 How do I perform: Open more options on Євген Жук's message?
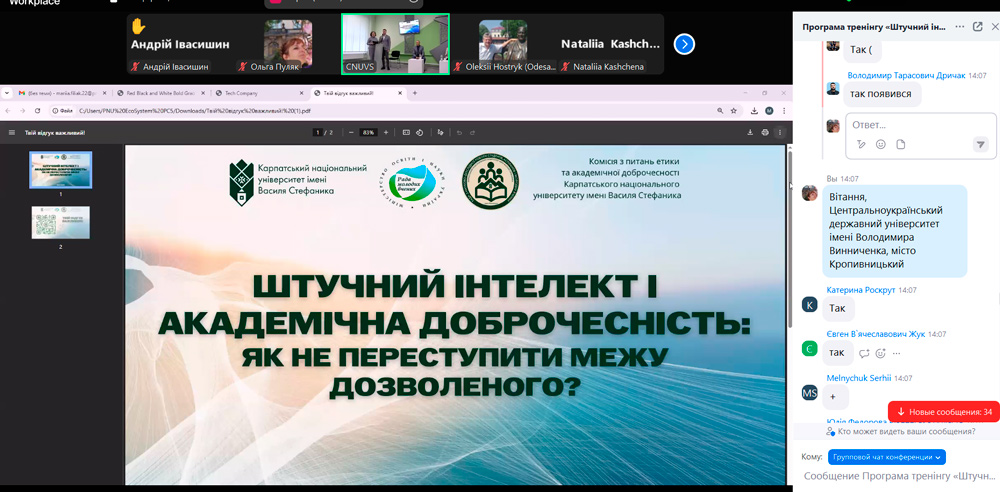[896, 353]
